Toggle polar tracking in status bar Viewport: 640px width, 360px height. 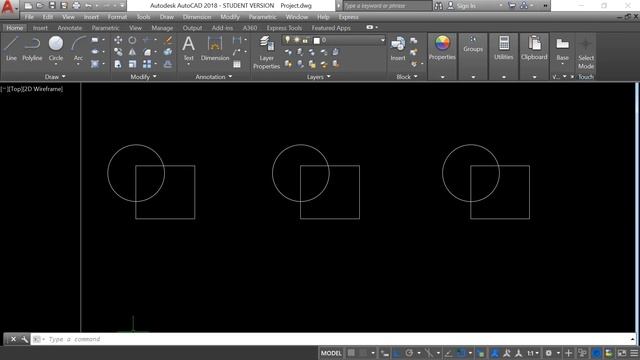[x=409, y=353]
